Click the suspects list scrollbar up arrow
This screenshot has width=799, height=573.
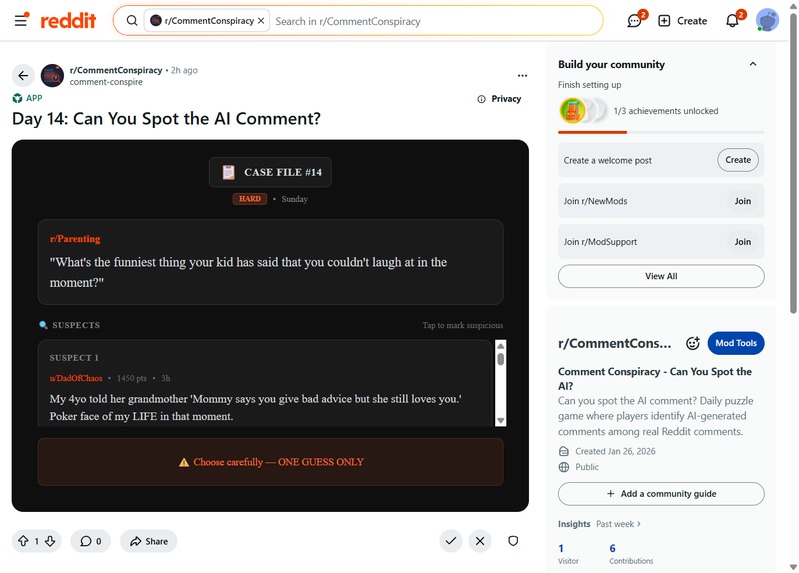click(x=500, y=346)
